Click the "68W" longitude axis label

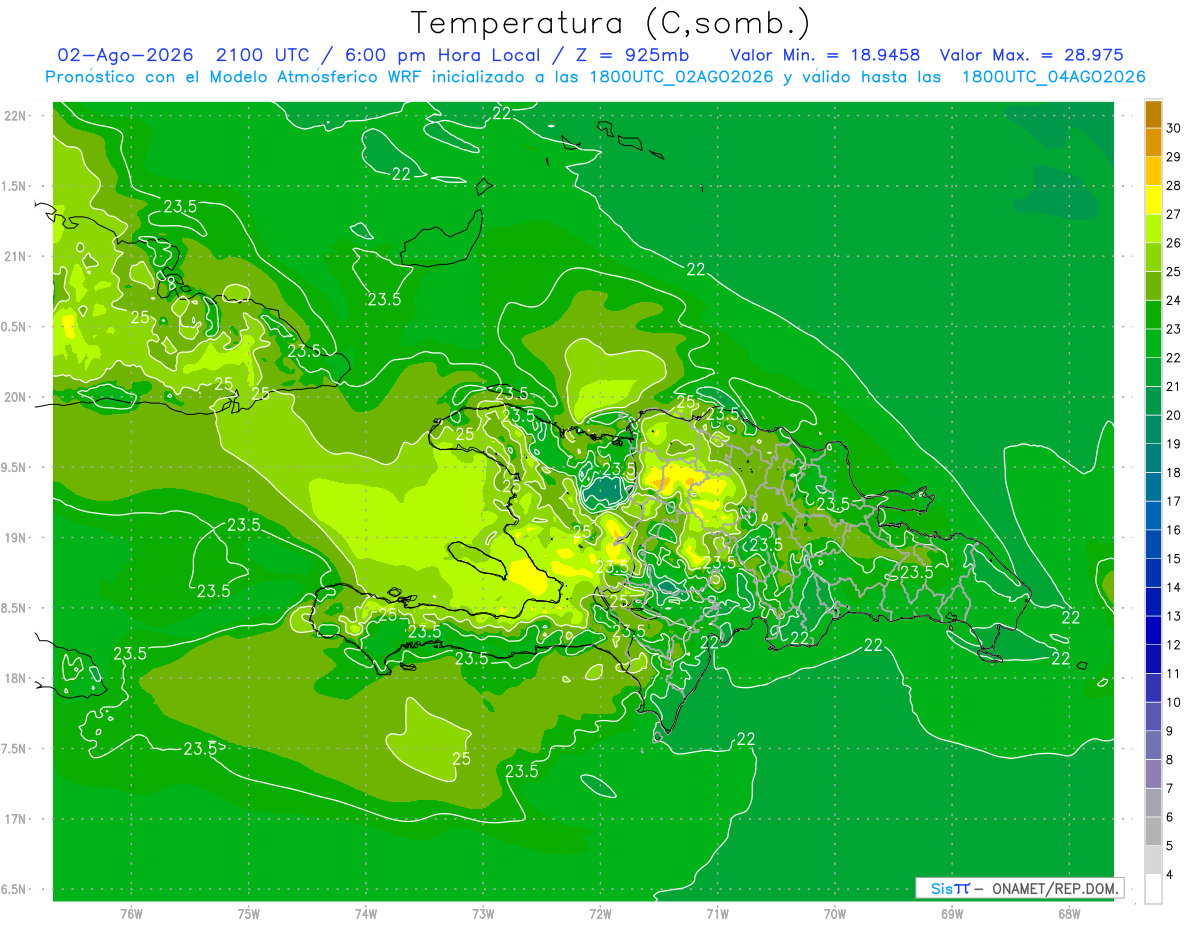point(1069,913)
